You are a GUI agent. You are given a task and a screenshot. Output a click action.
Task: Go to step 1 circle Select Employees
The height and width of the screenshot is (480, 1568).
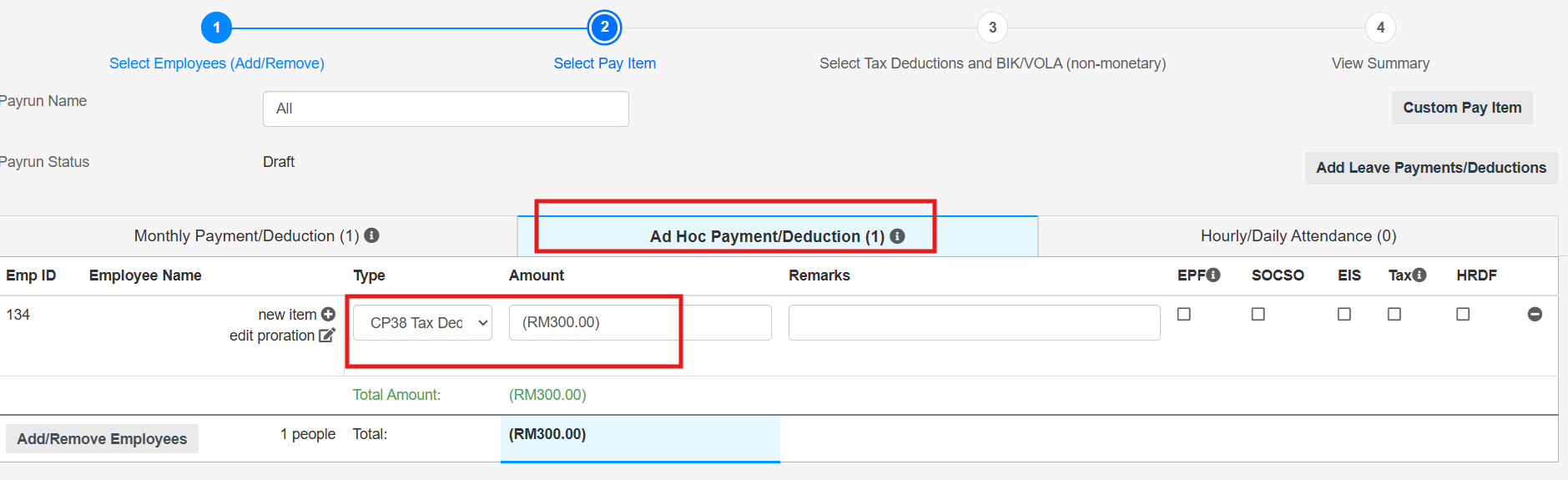coord(216,28)
